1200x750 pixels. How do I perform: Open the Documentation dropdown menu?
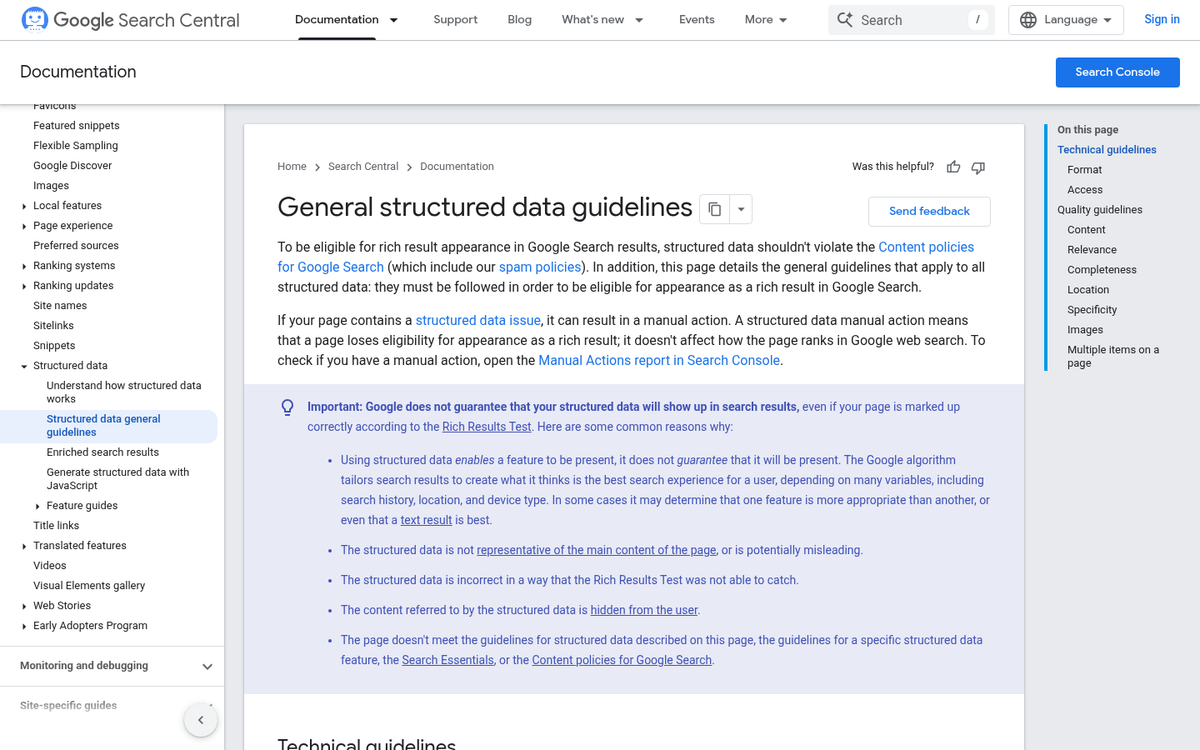[x=394, y=20]
